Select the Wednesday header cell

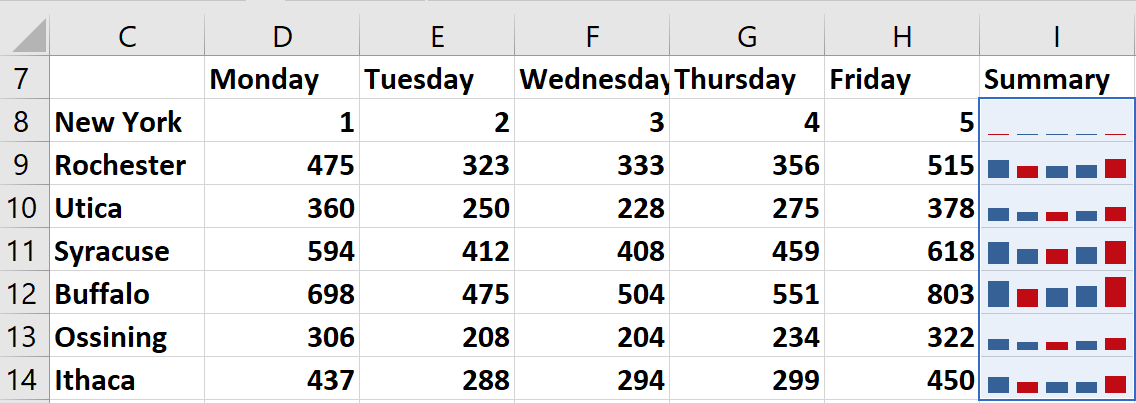(592, 80)
